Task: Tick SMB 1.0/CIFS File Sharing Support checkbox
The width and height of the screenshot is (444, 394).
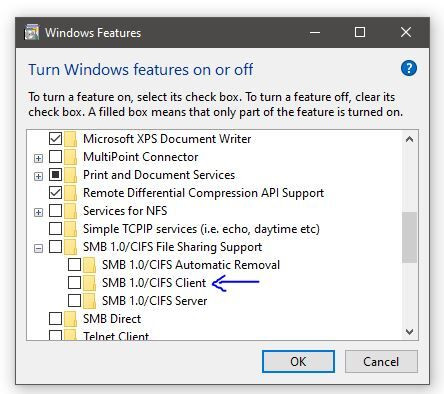Action: point(55,246)
